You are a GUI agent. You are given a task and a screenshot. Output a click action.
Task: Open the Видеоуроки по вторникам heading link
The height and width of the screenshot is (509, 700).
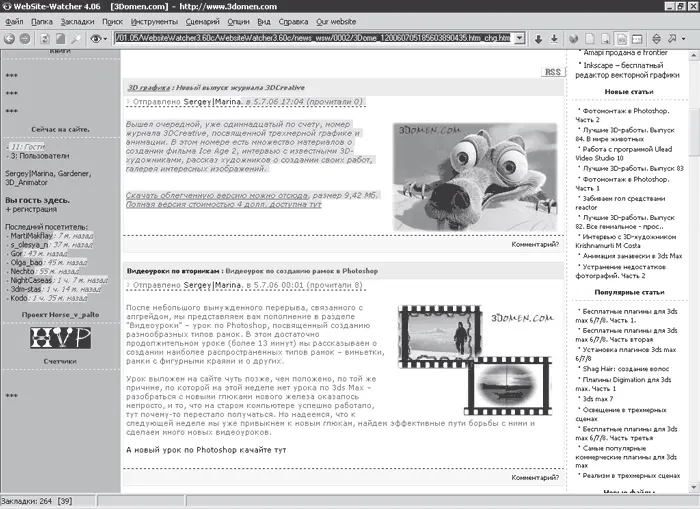[x=173, y=271]
